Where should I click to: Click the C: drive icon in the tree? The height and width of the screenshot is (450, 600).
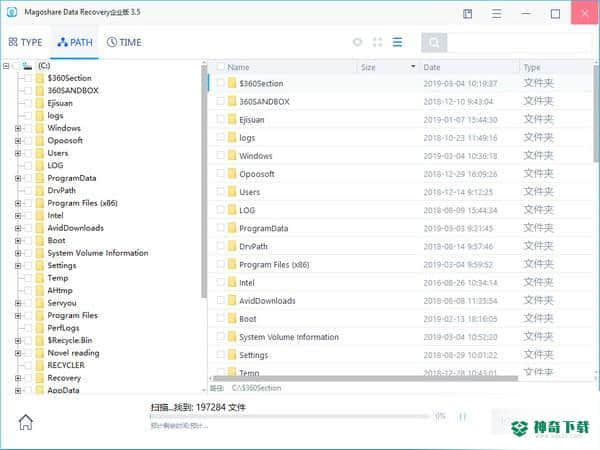coord(27,66)
